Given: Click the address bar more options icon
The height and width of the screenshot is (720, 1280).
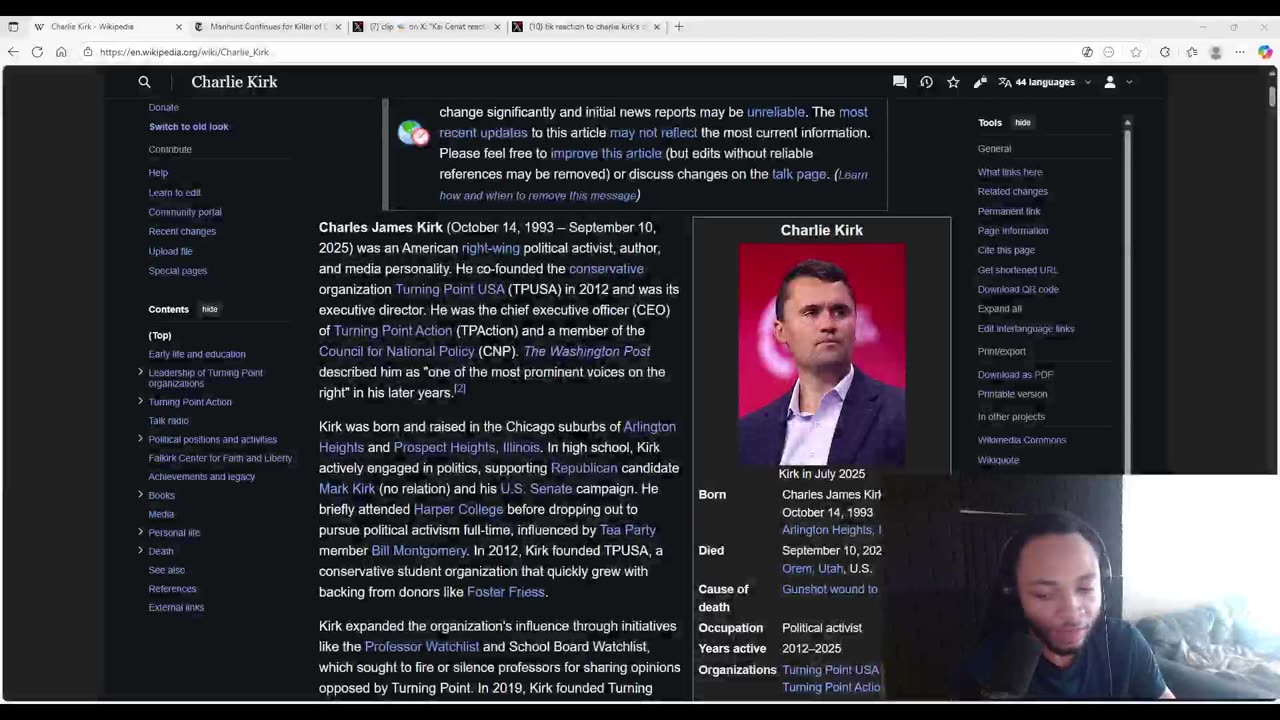Looking at the screenshot, I should click(x=1109, y=52).
